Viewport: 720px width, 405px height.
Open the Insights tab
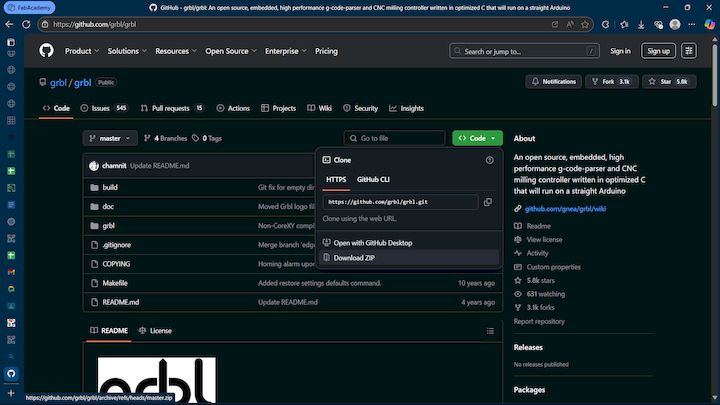406,108
